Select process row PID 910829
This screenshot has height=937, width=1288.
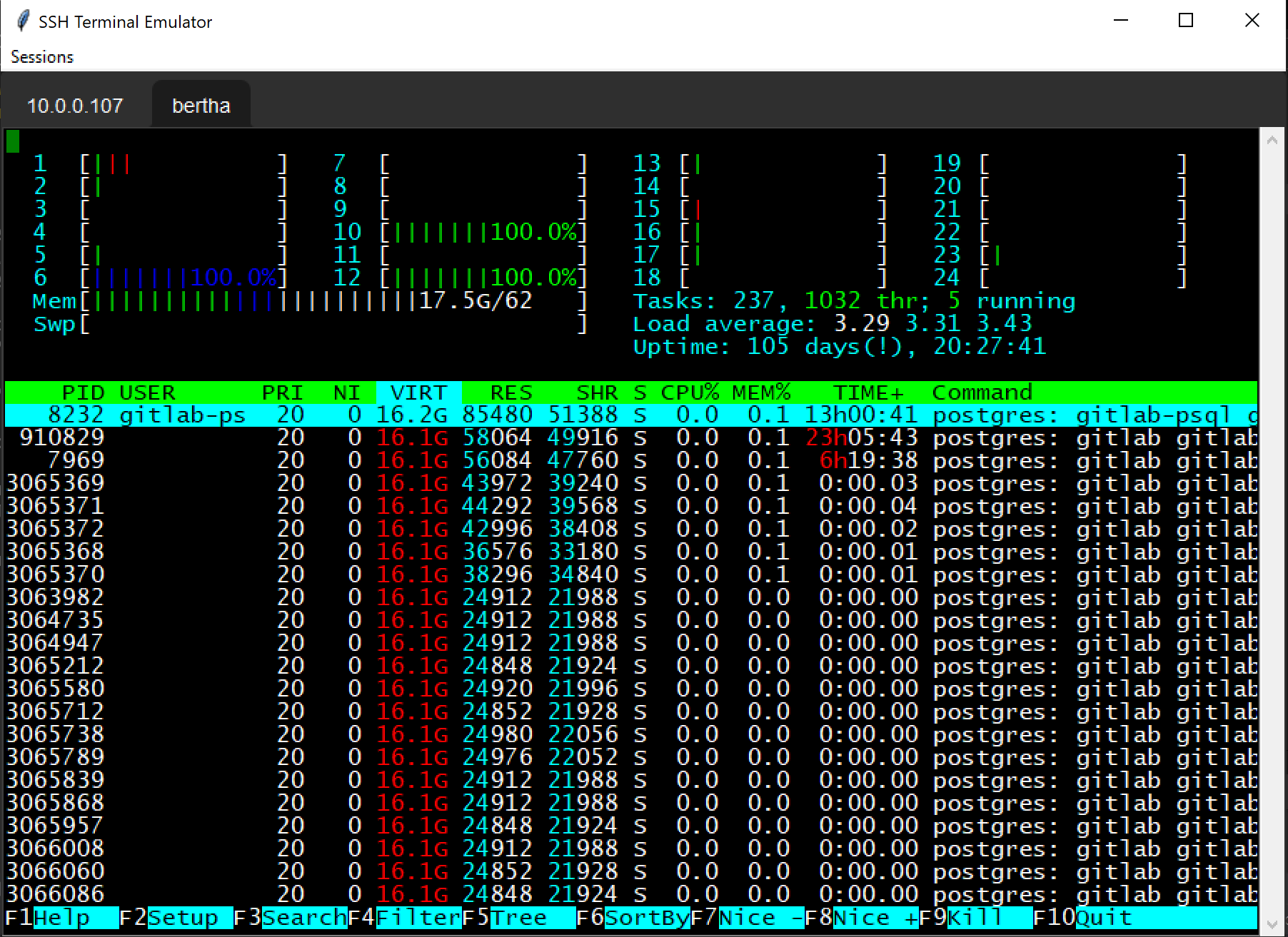pyautogui.click(x=631, y=438)
